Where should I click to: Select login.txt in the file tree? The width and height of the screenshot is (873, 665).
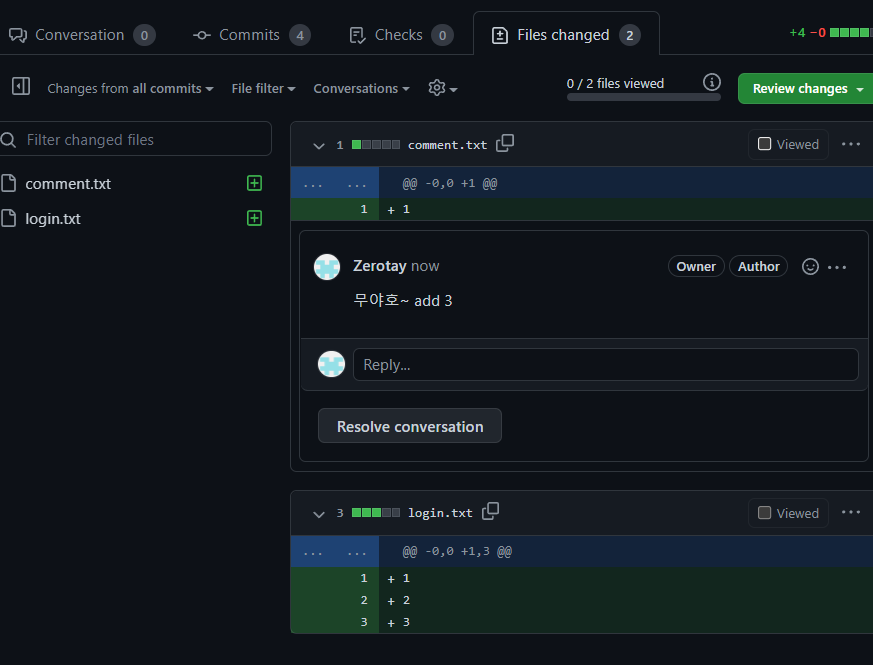pos(53,219)
